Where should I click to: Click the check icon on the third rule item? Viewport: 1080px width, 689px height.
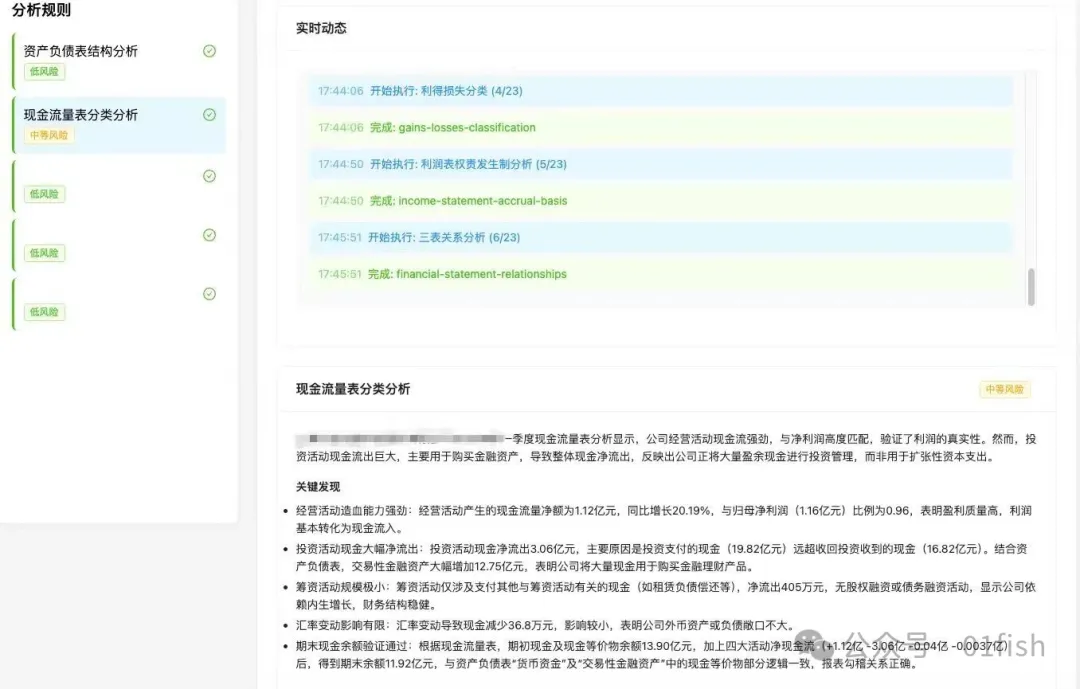tap(209, 176)
